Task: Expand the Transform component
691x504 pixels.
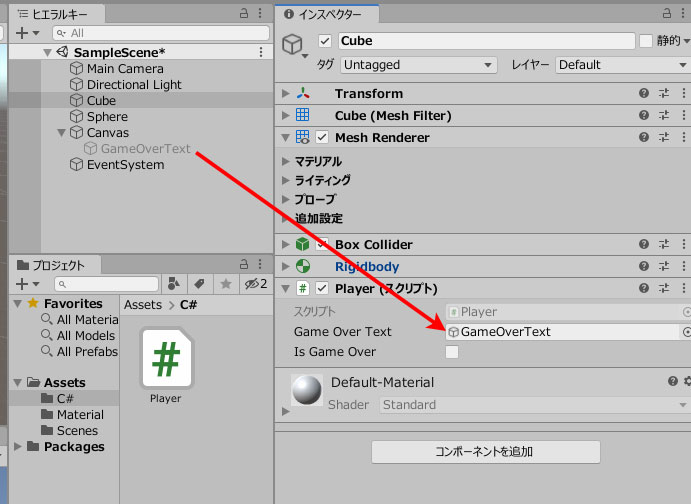Action: [286, 93]
